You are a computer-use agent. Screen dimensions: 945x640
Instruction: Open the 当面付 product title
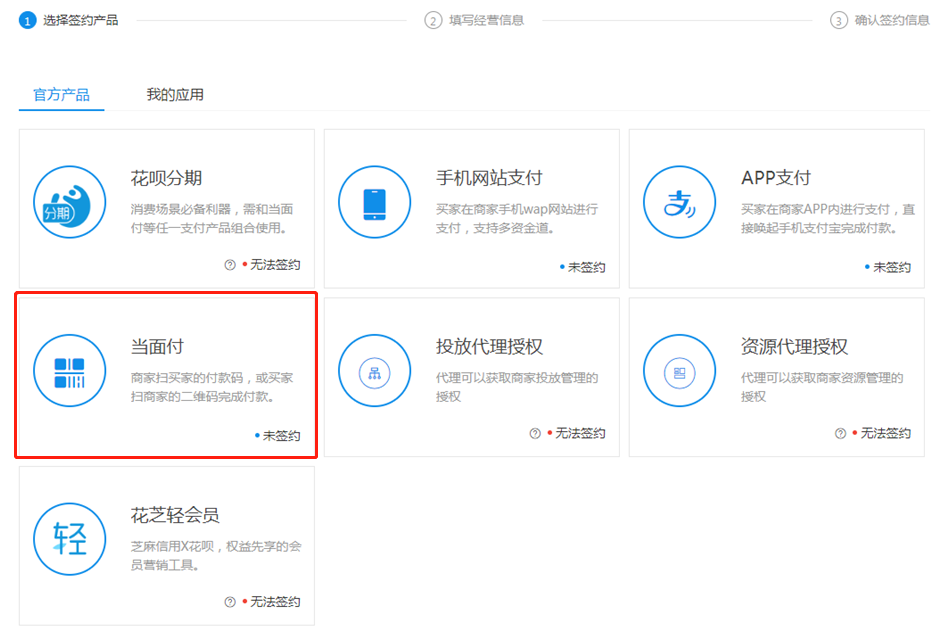[157, 346]
